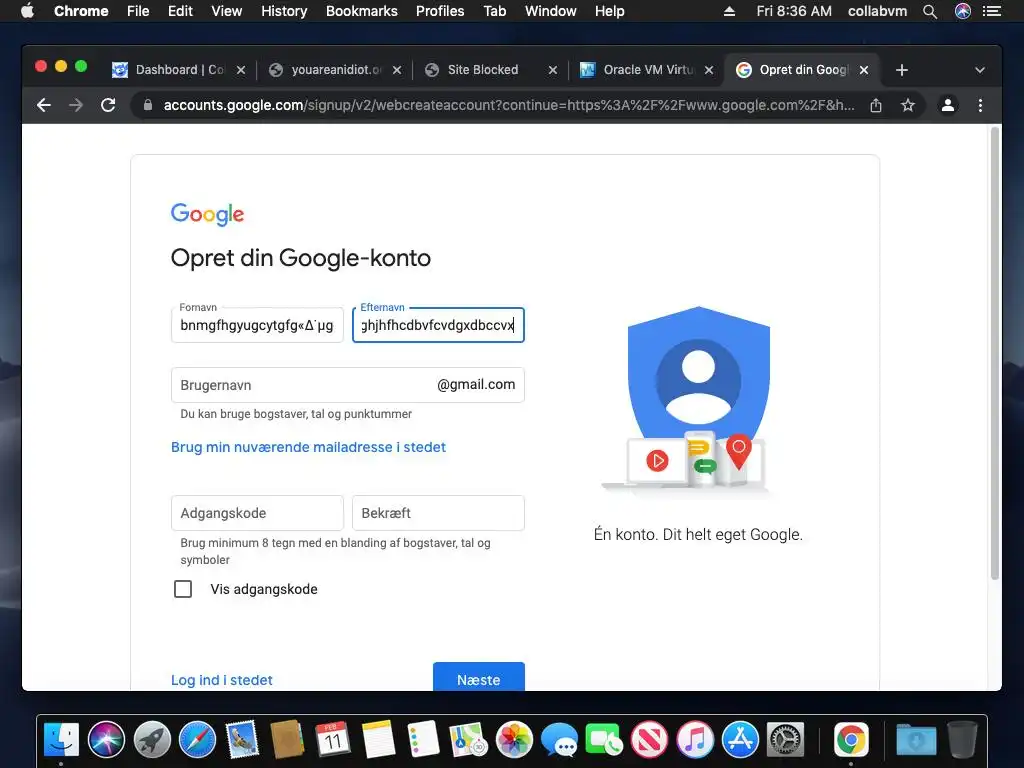Open Chrome's three-dot menu
The width and height of the screenshot is (1024, 768).
tap(980, 105)
